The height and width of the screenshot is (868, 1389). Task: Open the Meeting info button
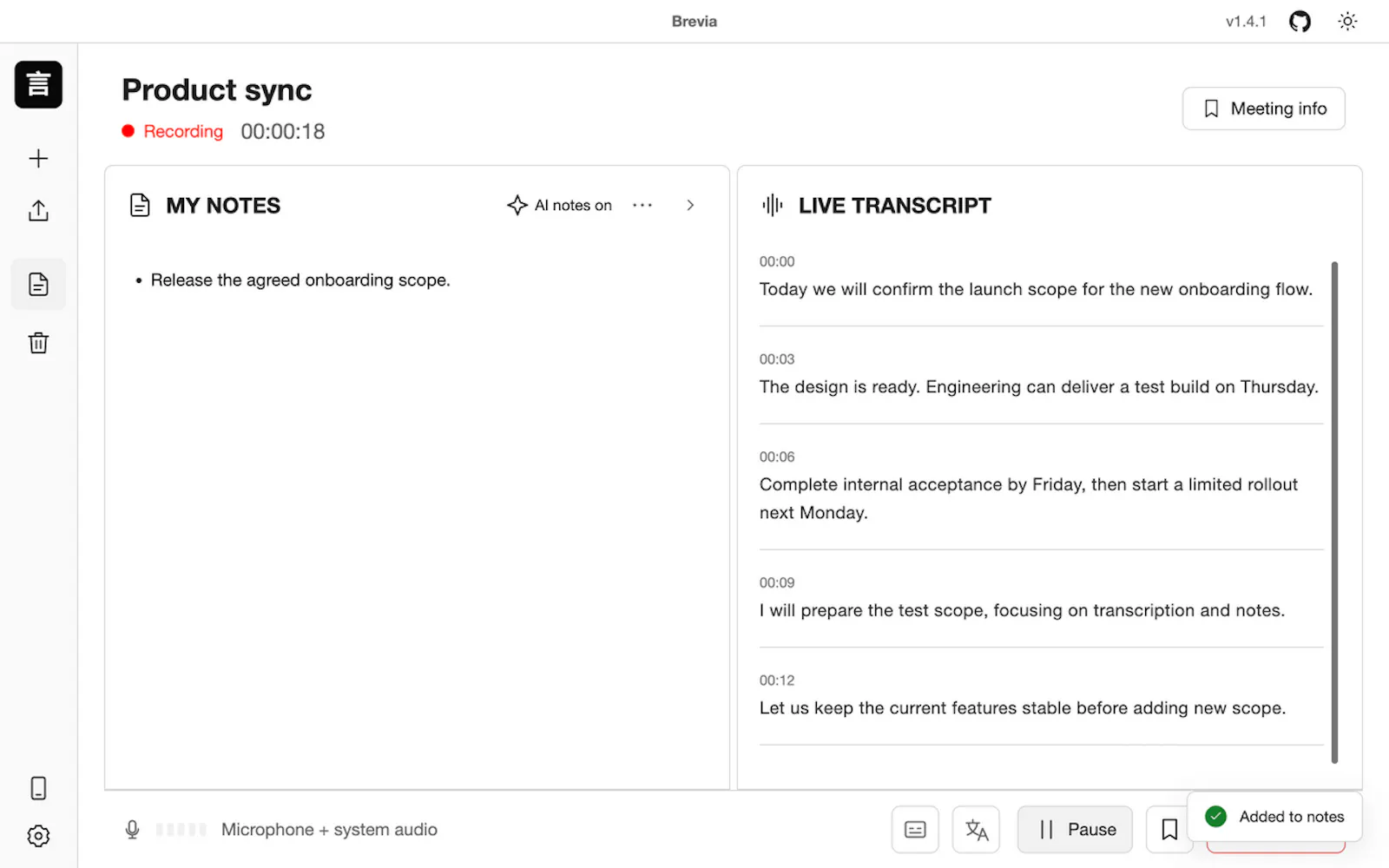pos(1263,108)
